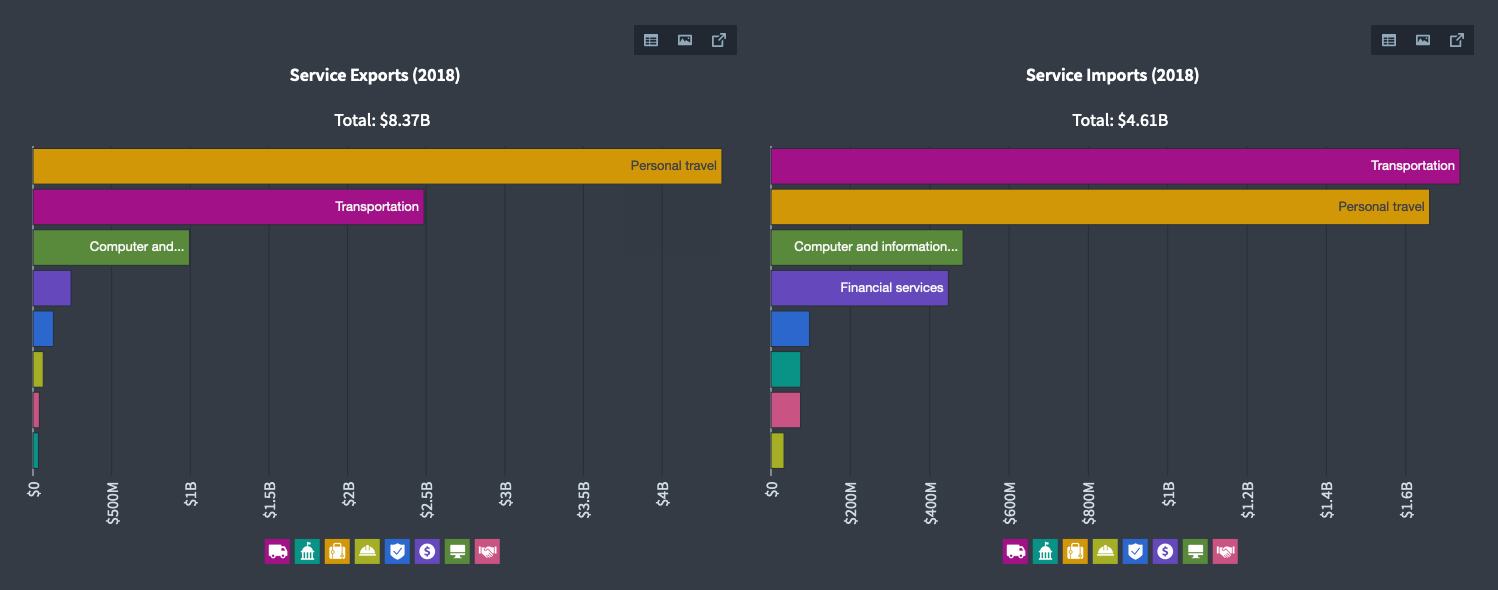Image resolution: width=1498 pixels, height=590 pixels.
Task: Click the $600M axis label
Action: [1009, 503]
